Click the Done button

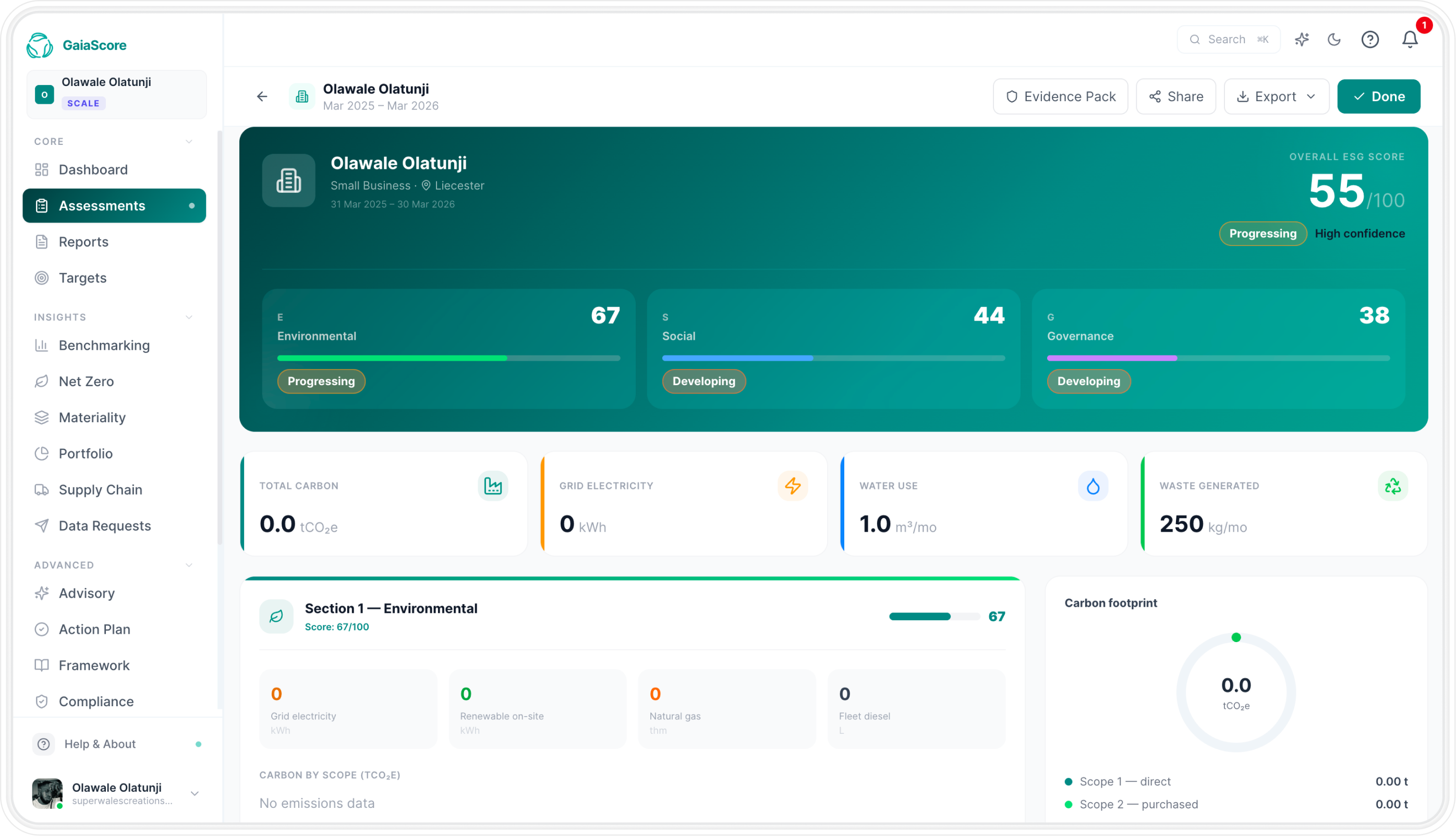pyautogui.click(x=1378, y=96)
